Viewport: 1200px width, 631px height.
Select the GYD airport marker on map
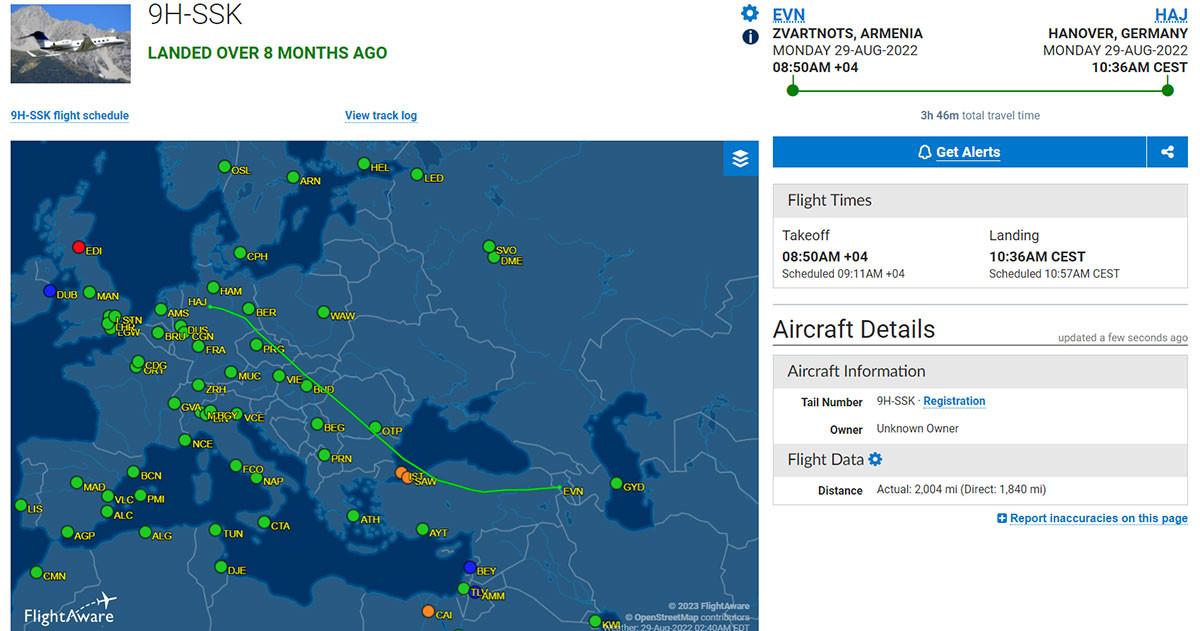coord(616,484)
